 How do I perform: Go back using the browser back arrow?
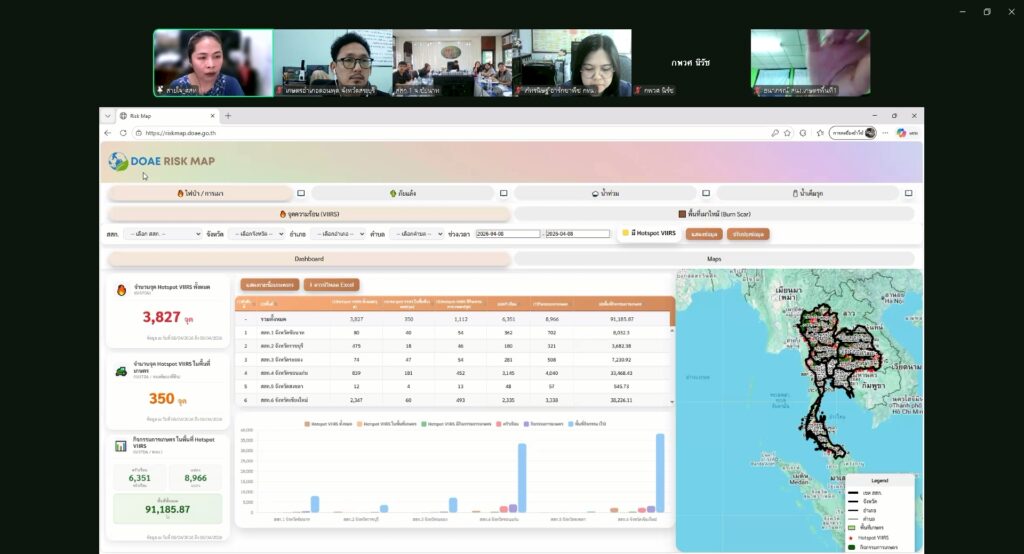click(x=108, y=133)
